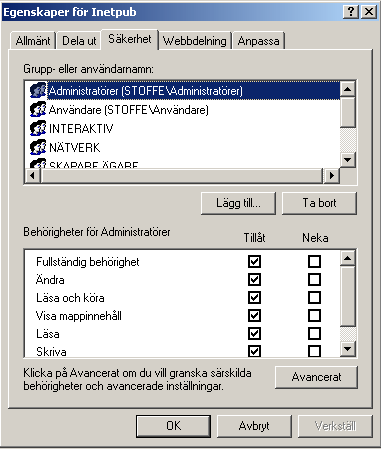Click the Ta bort button
Viewport: 381px width, 449px height.
[319, 203]
